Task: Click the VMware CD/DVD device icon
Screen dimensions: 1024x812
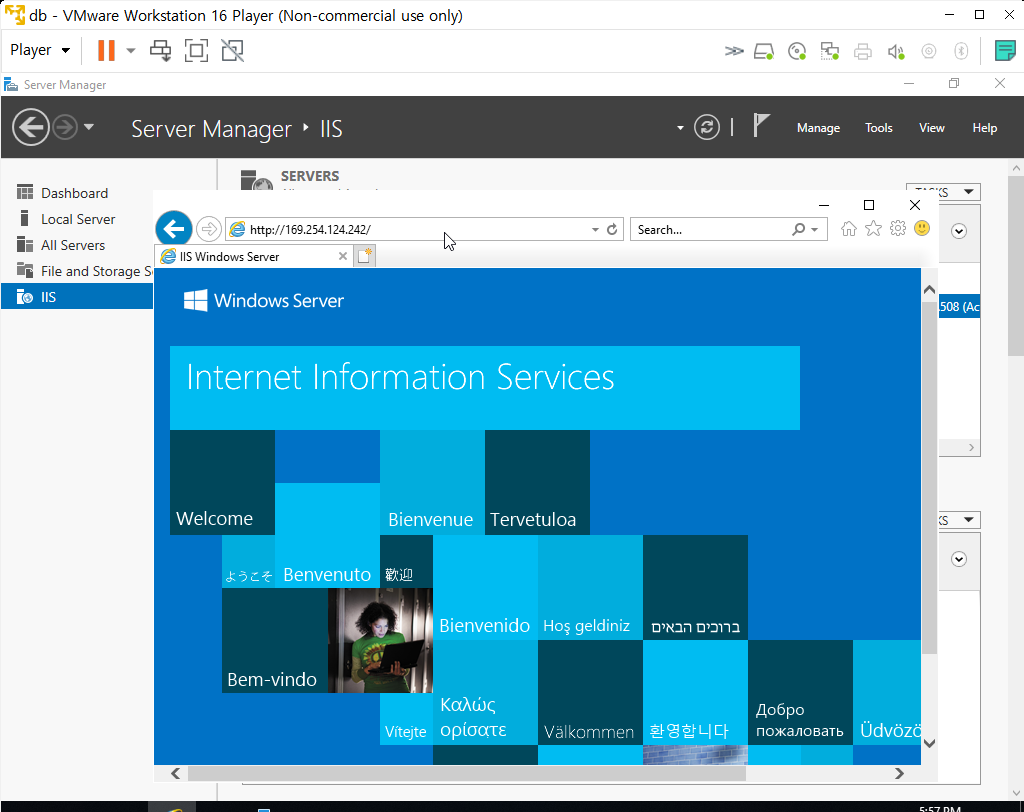Action: coord(797,51)
